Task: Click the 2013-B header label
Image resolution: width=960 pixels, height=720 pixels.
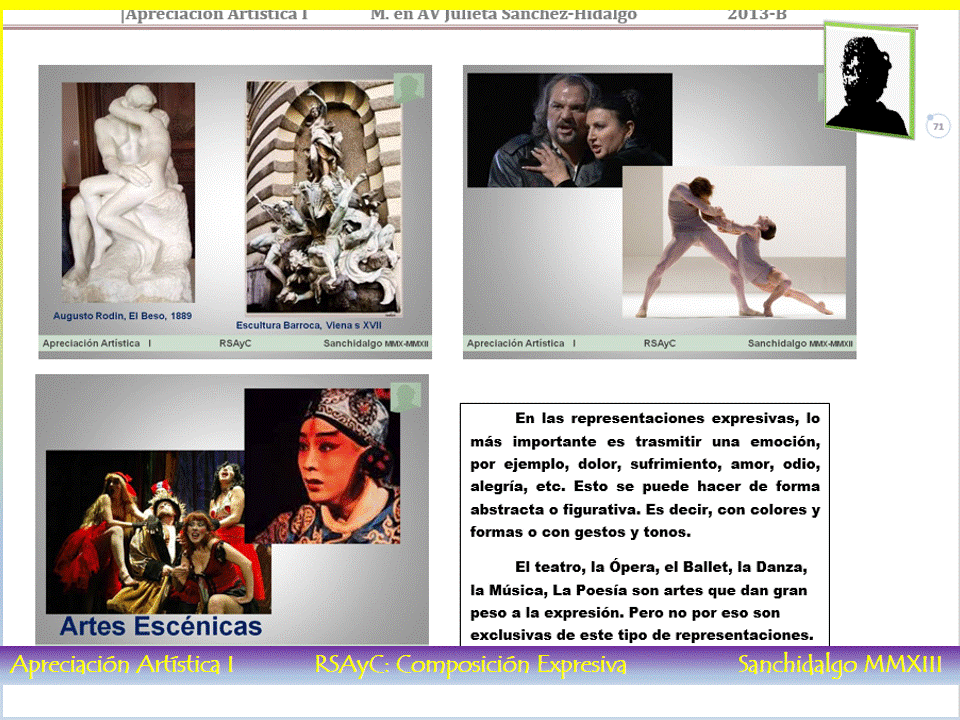Action: point(758,14)
